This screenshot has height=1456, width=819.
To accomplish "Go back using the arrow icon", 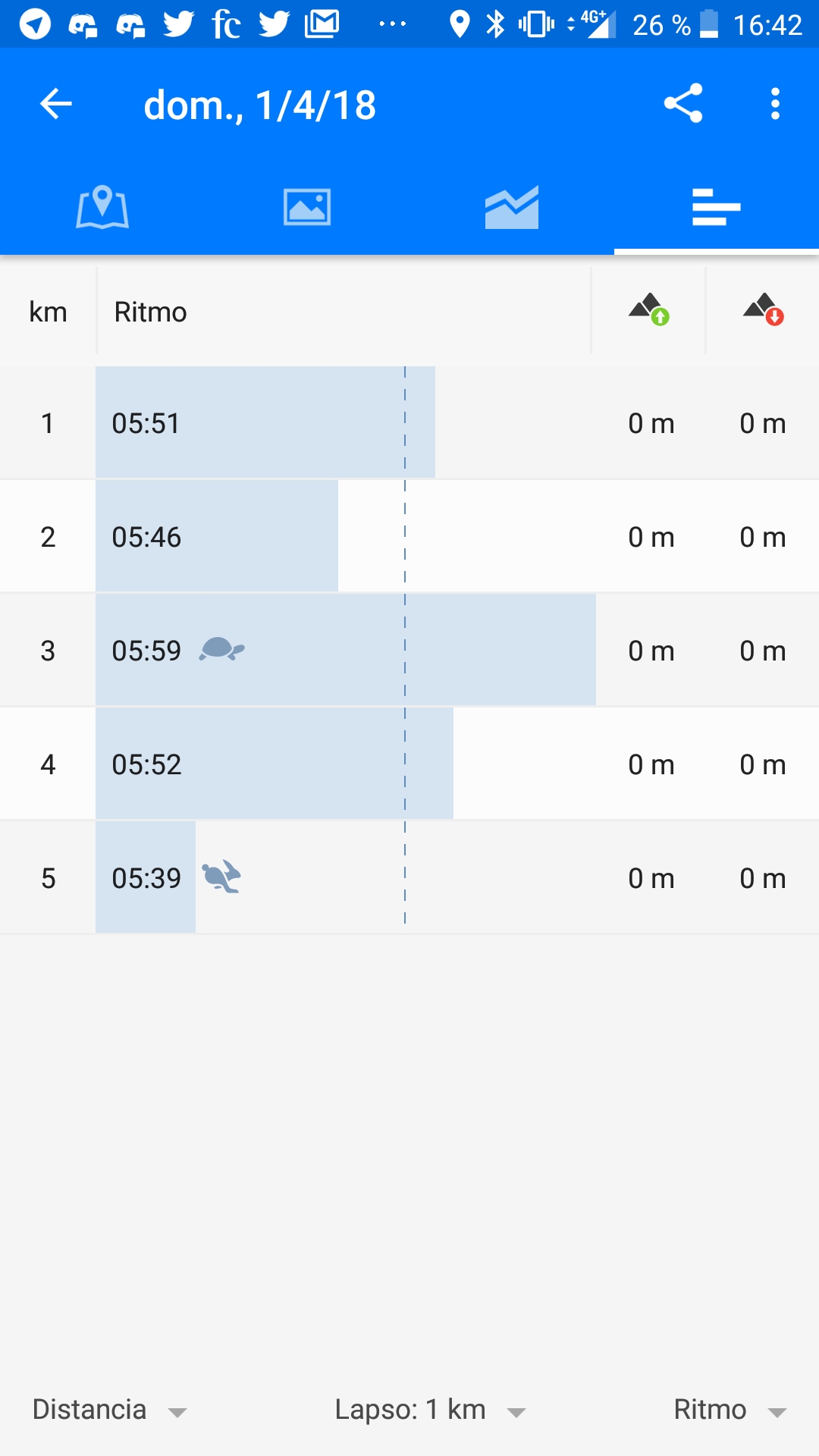I will [x=55, y=104].
